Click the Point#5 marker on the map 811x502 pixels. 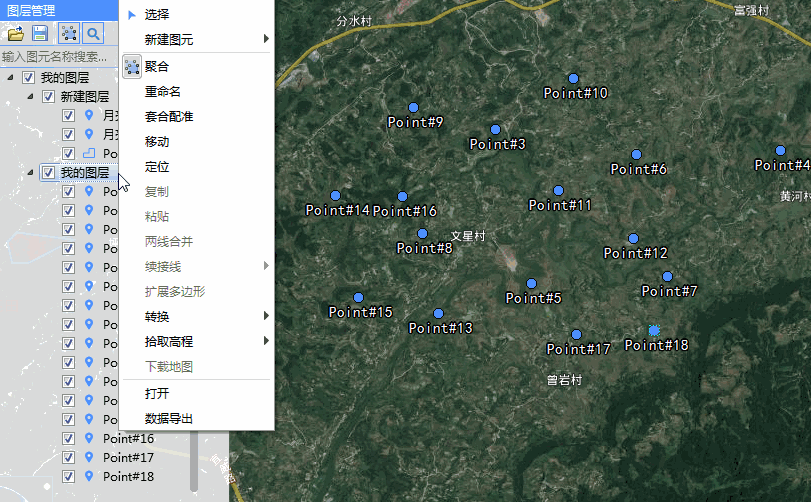point(532,283)
